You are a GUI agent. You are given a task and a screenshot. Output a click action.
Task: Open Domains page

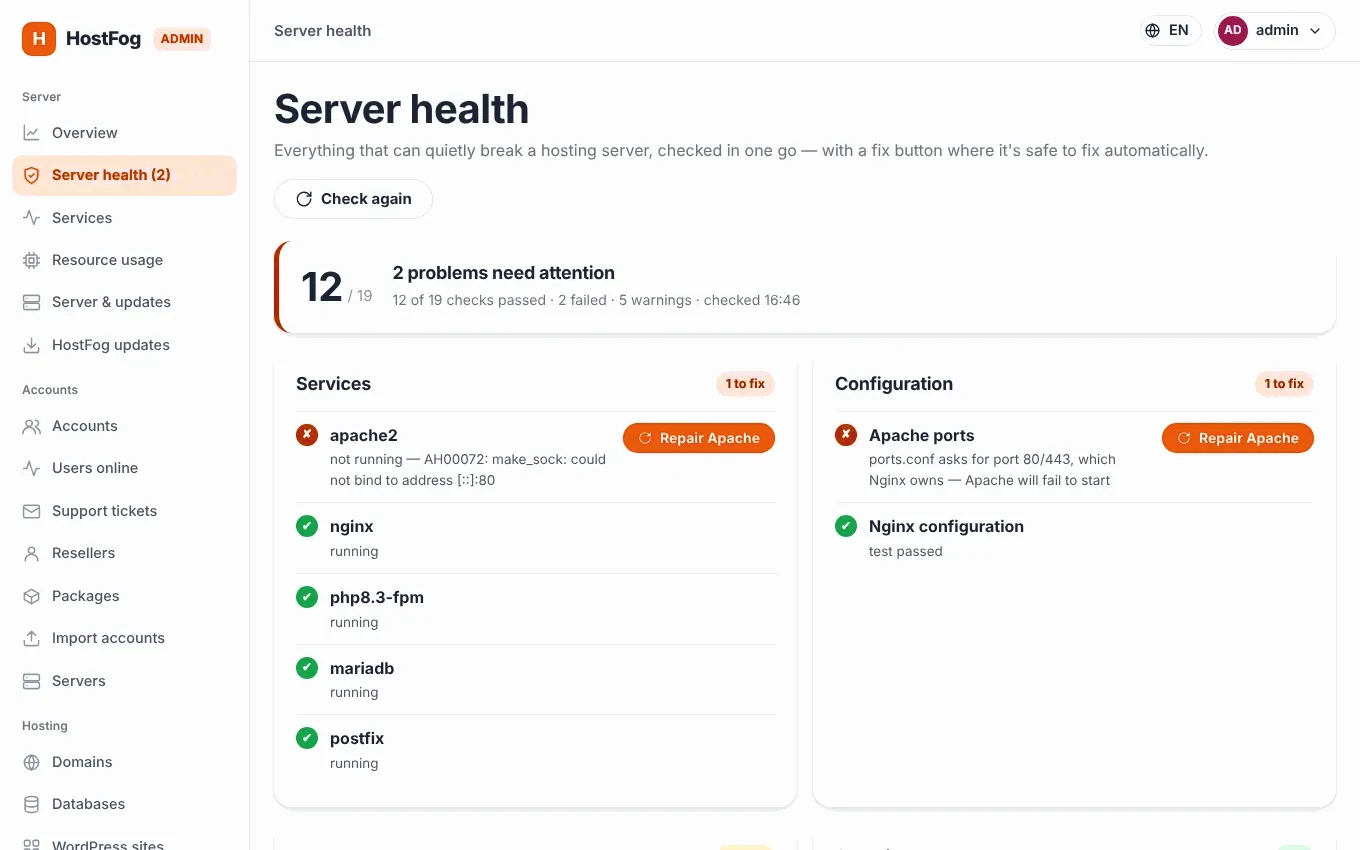coord(124,762)
